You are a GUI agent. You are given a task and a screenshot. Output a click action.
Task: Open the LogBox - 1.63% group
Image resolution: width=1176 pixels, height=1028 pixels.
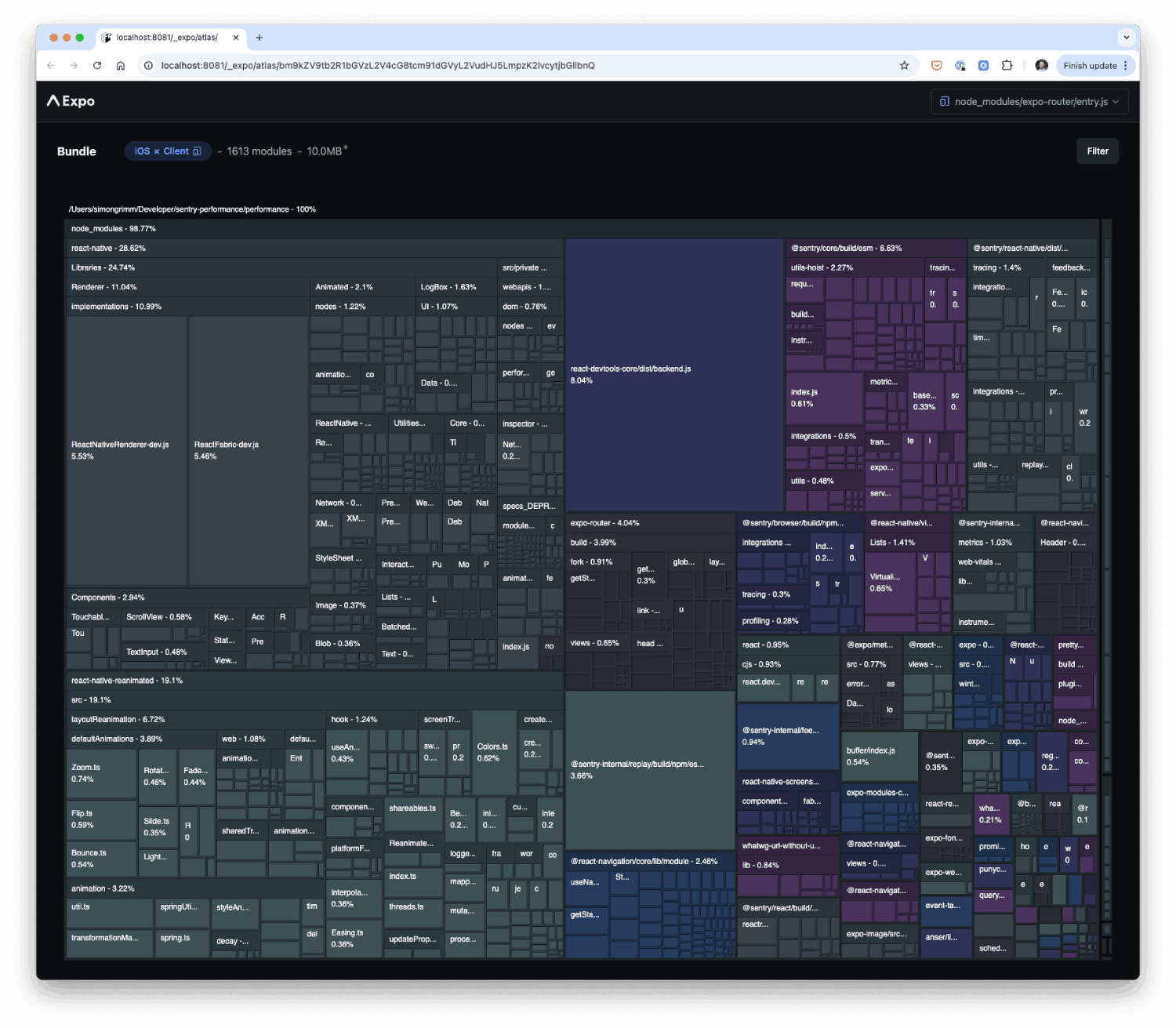pos(456,288)
